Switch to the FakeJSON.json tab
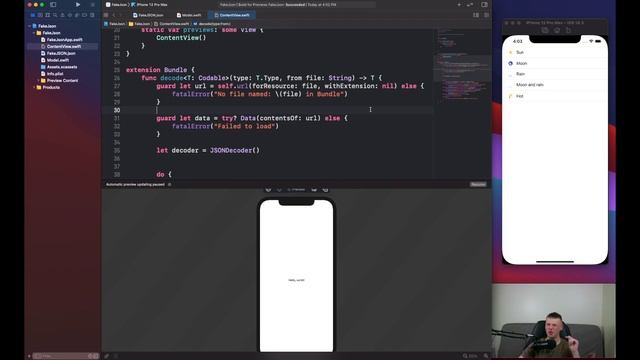 click(x=148, y=15)
